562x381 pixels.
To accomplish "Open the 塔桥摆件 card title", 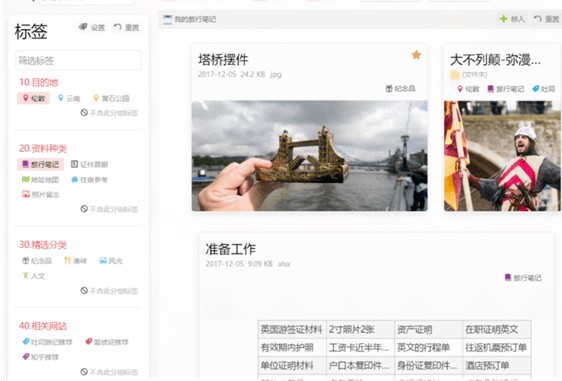I will [223, 59].
